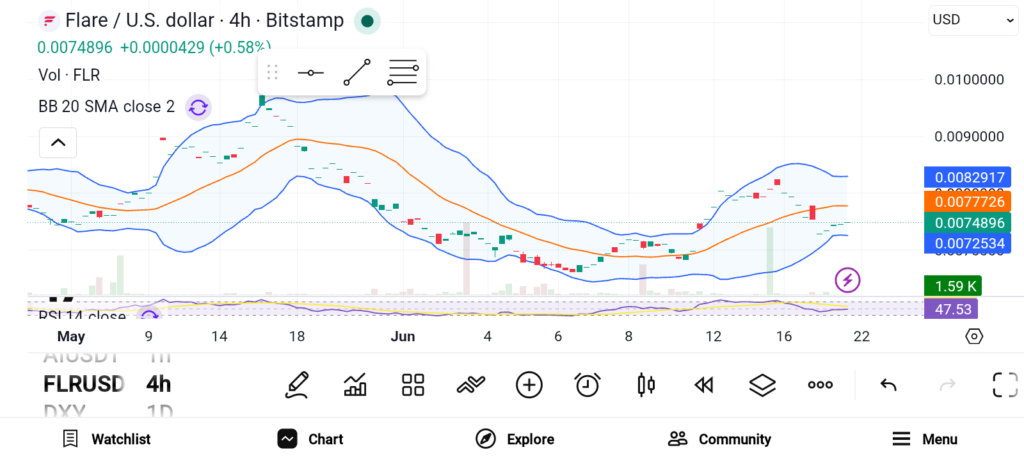1024x461 pixels.
Task: Change the 4h timeframe interval
Action: click(158, 384)
